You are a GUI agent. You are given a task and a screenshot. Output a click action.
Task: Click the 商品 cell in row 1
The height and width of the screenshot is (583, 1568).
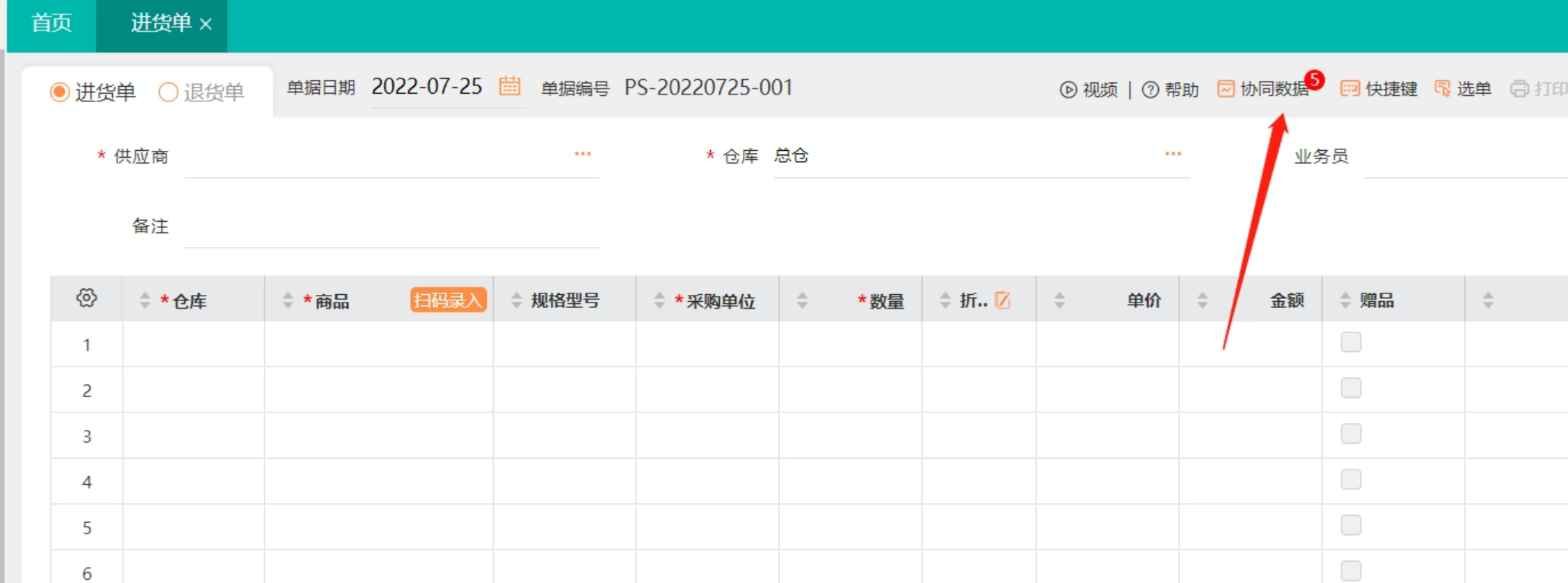tap(379, 344)
